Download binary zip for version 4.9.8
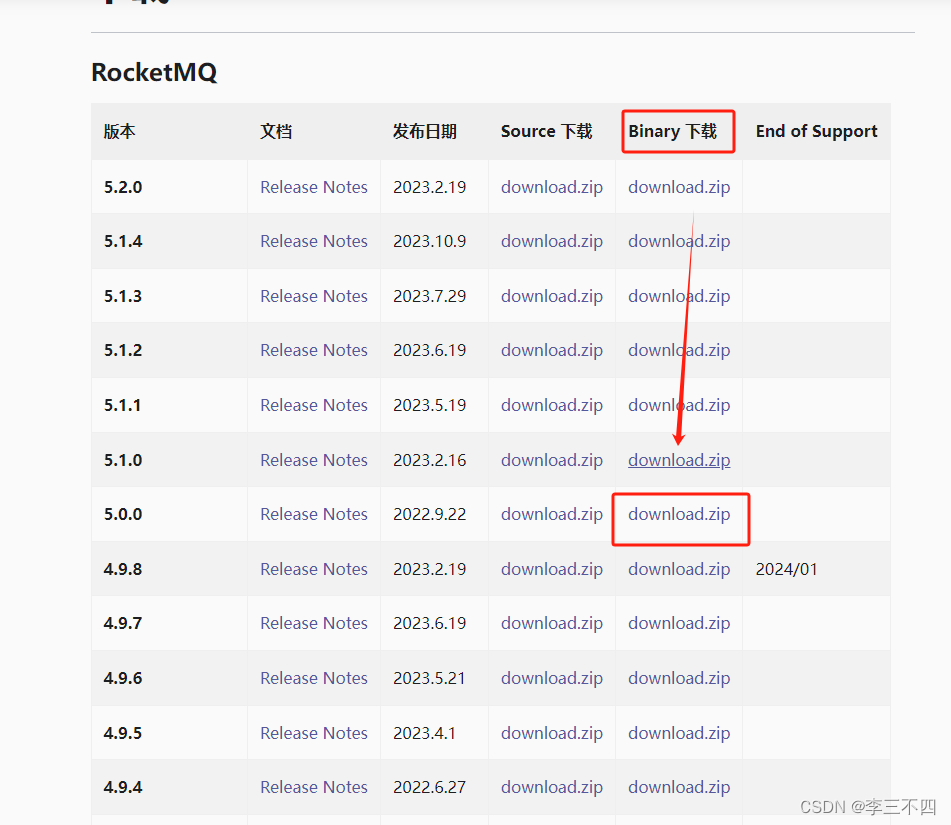The width and height of the screenshot is (951, 825). (679, 569)
